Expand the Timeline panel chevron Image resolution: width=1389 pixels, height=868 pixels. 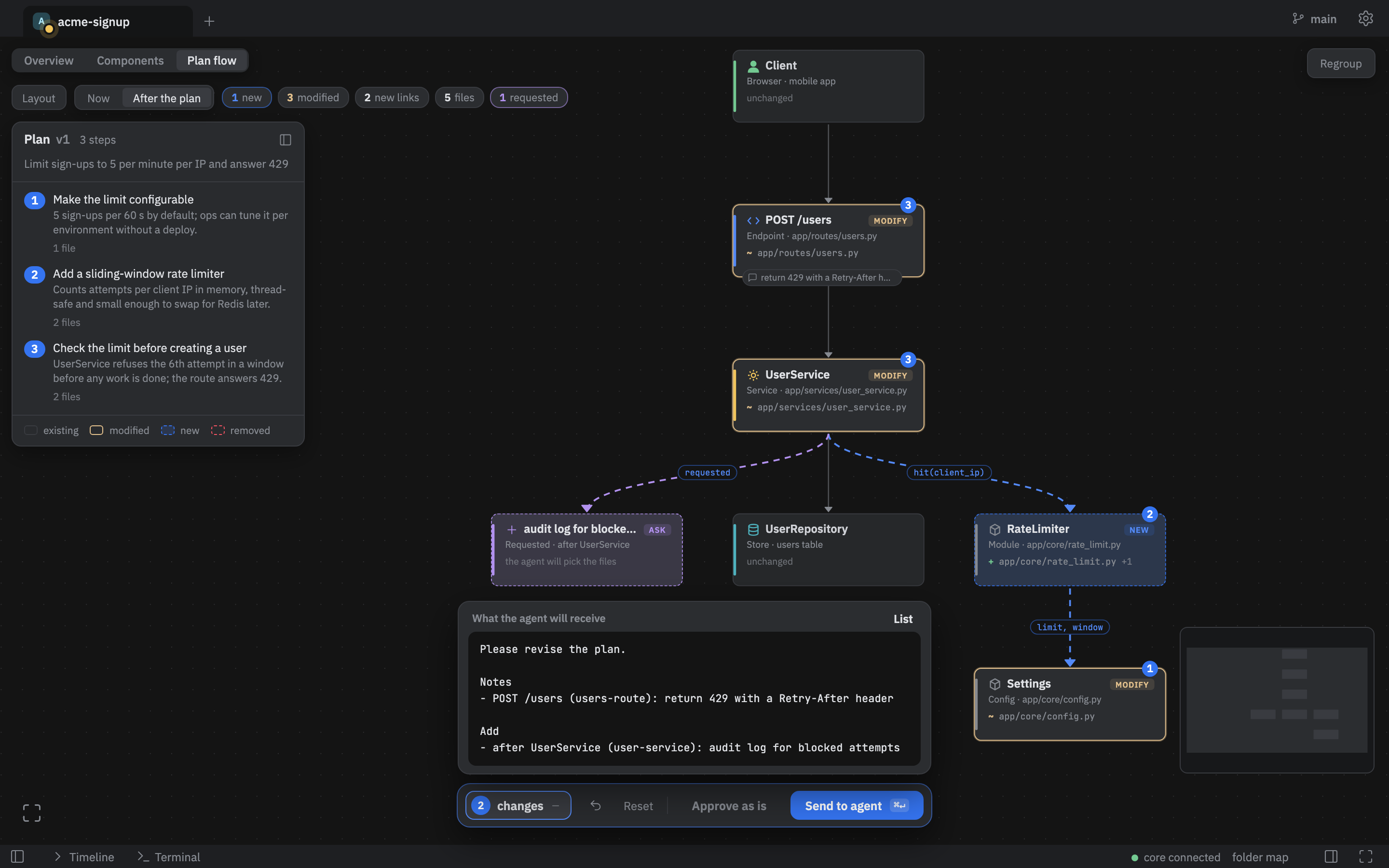(x=57, y=856)
